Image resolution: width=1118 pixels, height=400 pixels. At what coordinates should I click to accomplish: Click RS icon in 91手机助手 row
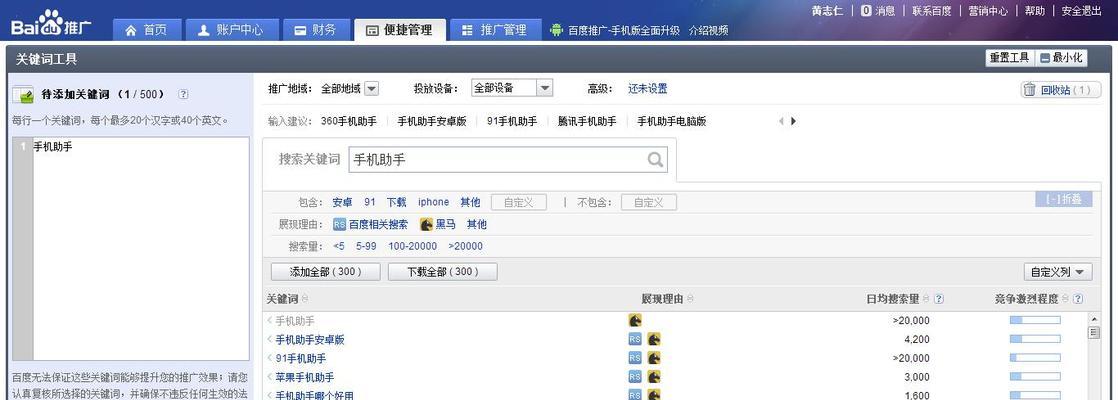635,358
